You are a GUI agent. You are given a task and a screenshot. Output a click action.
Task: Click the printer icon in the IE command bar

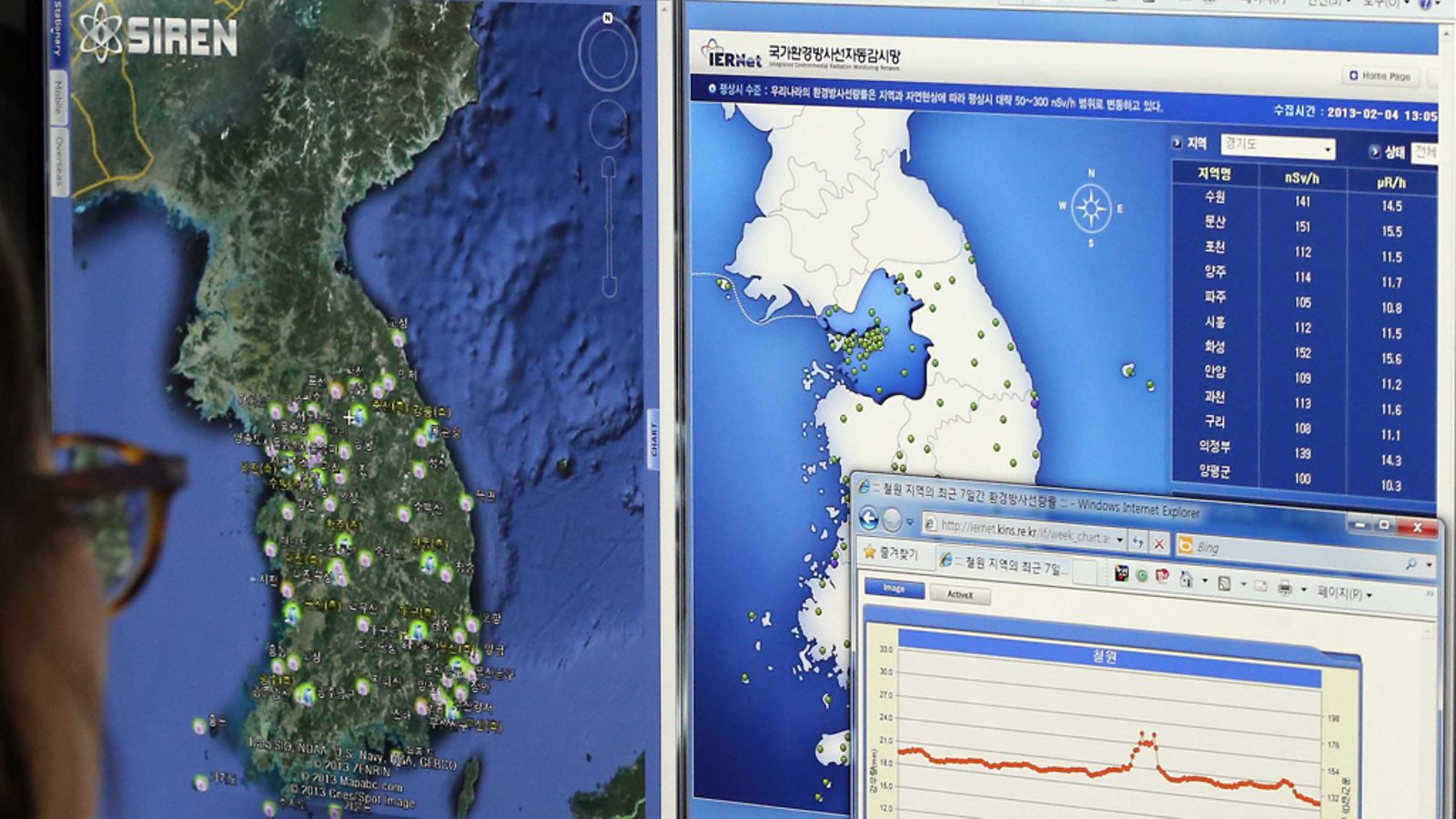coord(1285,588)
